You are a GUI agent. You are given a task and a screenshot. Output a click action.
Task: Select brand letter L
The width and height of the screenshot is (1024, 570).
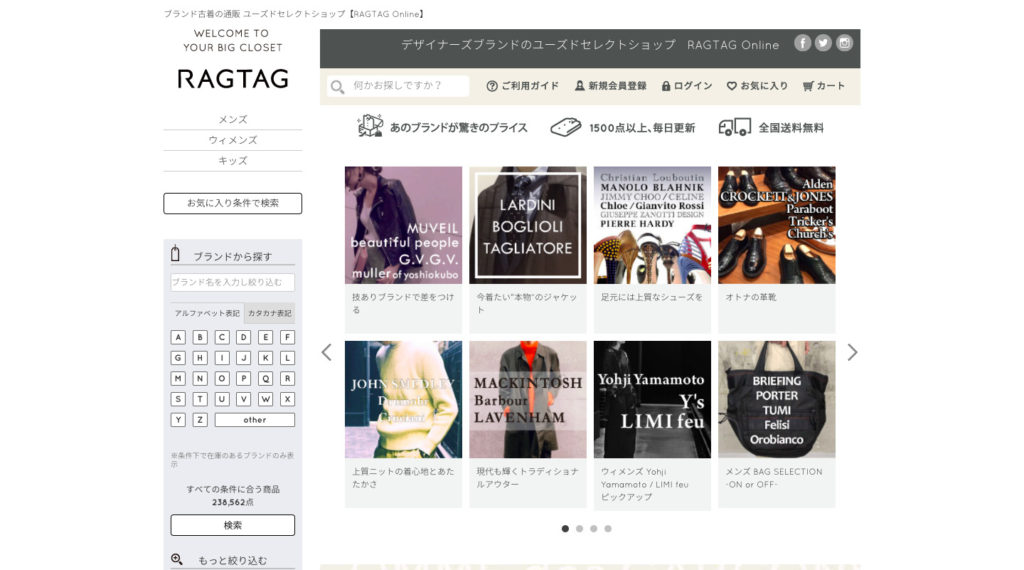click(287, 358)
